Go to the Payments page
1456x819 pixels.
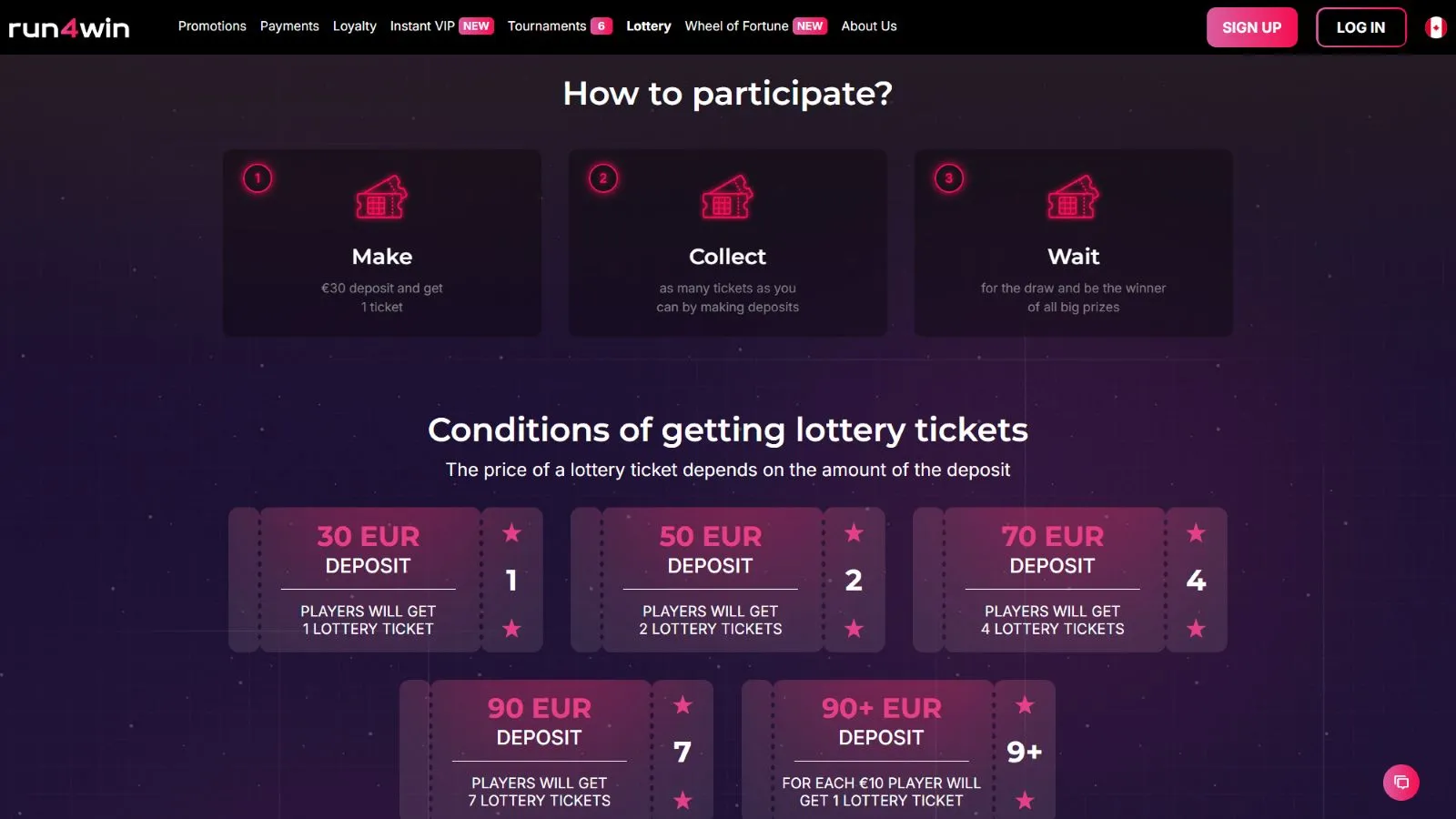coord(289,26)
